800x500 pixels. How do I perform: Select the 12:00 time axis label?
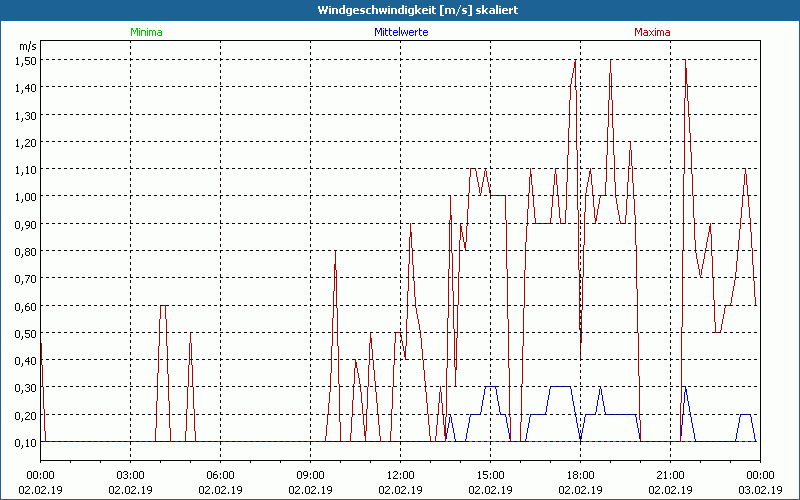point(400,475)
